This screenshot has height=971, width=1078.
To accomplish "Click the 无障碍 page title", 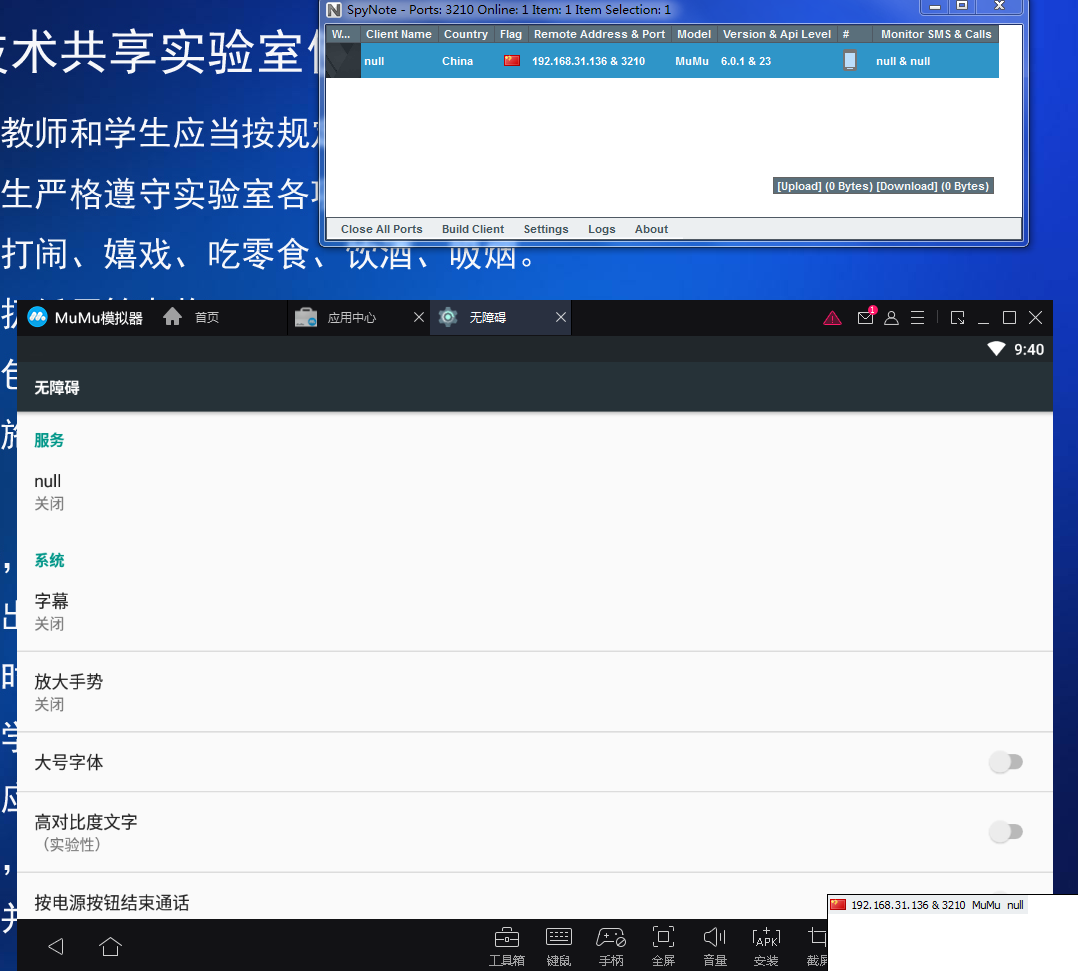I will pos(56,388).
